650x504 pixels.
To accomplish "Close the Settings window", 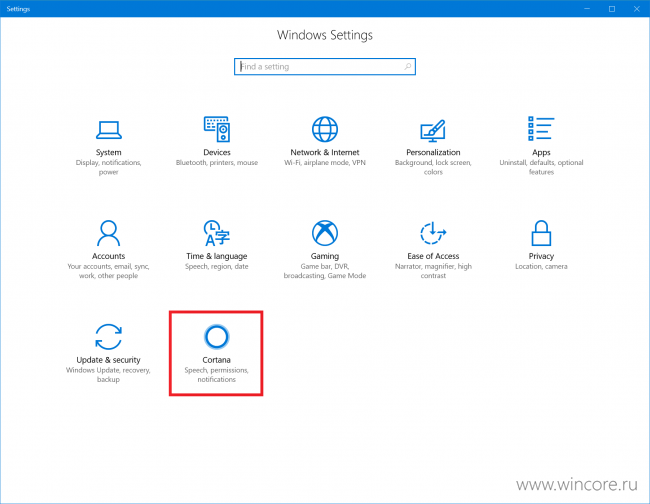I will [x=637, y=9].
